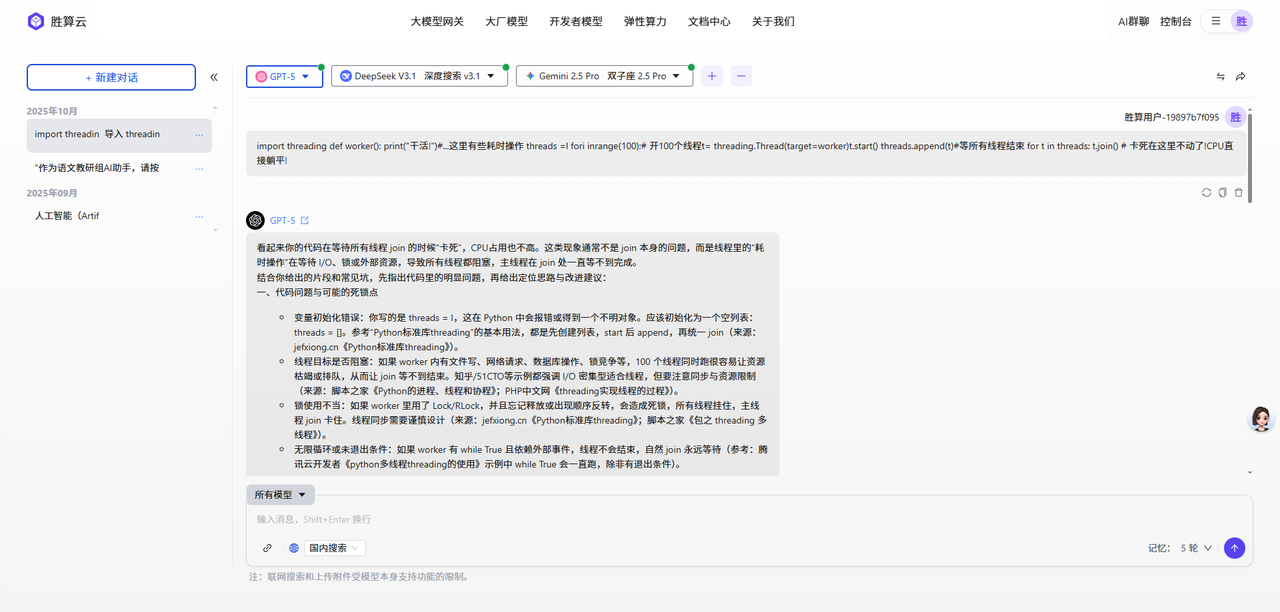Open the Gemini 2.5 Pro model dropdown
The image size is (1280, 612).
[604, 76]
